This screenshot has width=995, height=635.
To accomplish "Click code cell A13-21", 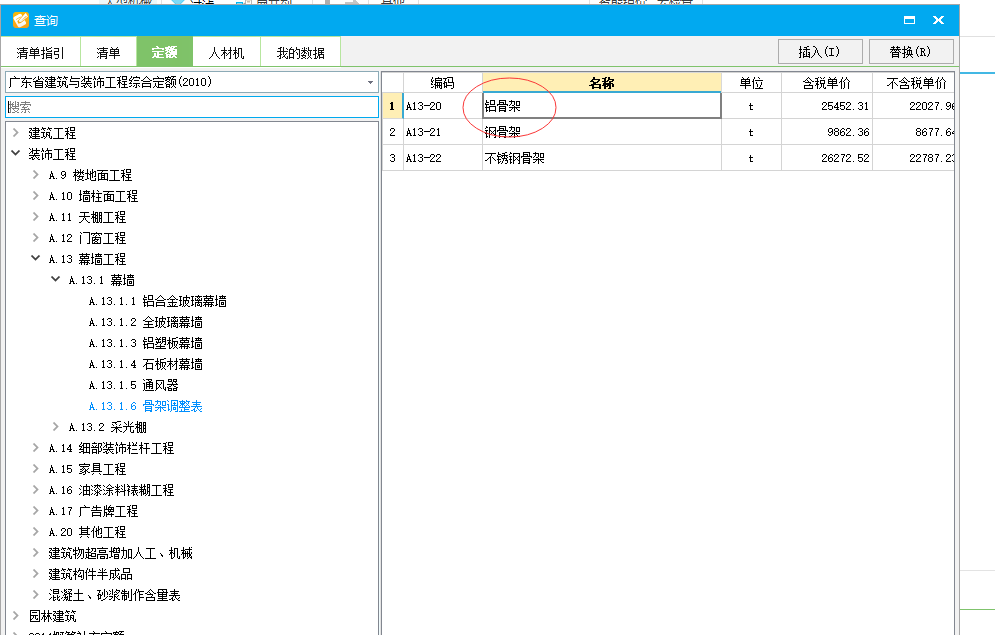I will coord(442,132).
